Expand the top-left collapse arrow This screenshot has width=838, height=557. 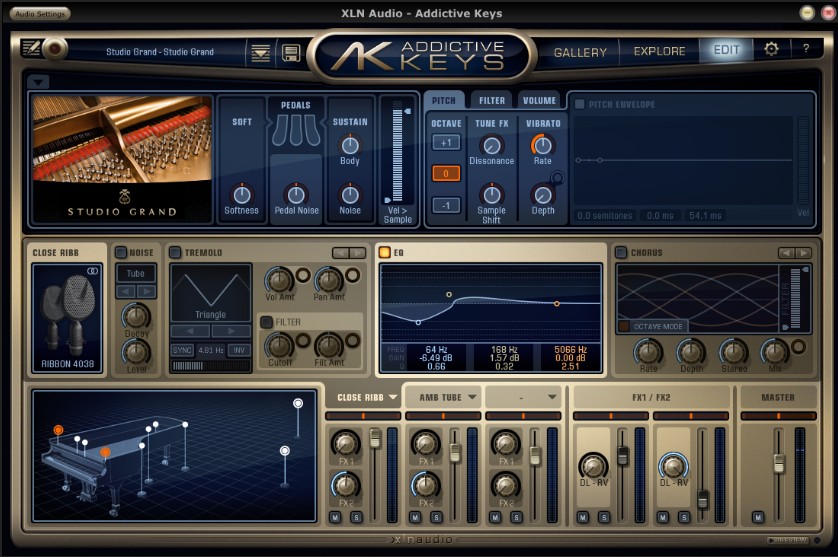[x=38, y=82]
